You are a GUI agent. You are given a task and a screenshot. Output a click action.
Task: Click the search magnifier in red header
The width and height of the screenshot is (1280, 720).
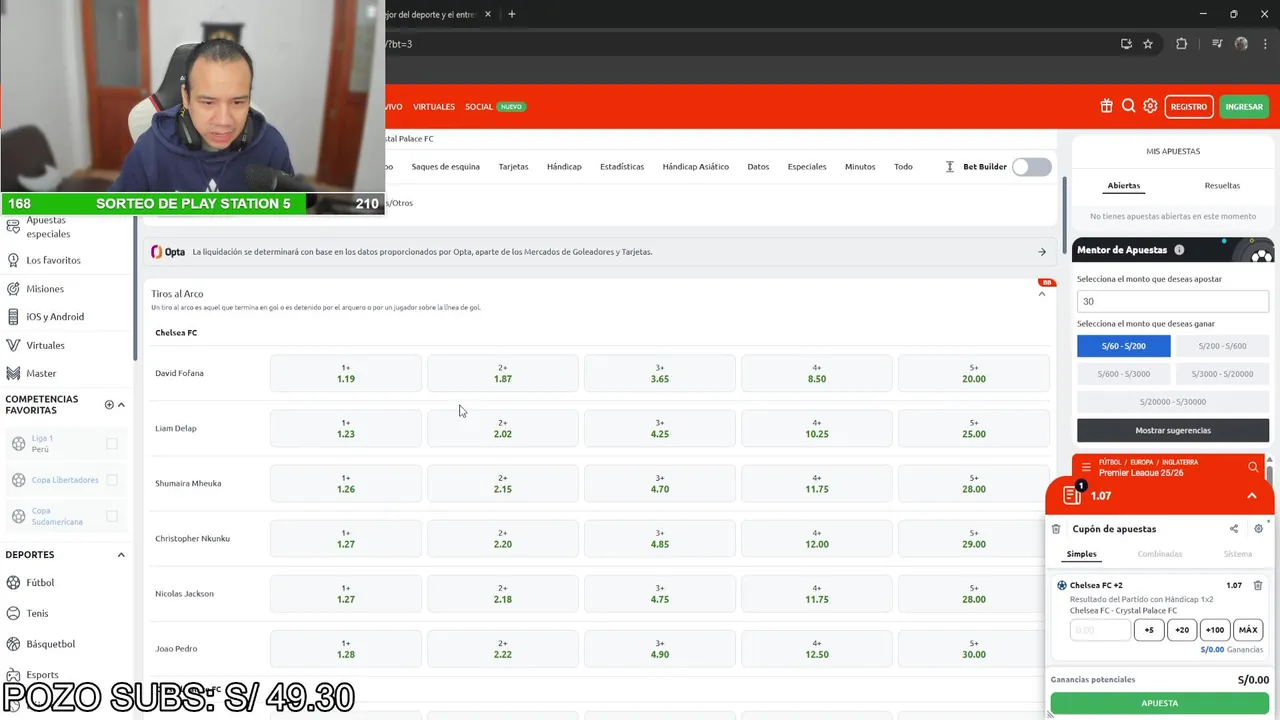click(x=1128, y=106)
